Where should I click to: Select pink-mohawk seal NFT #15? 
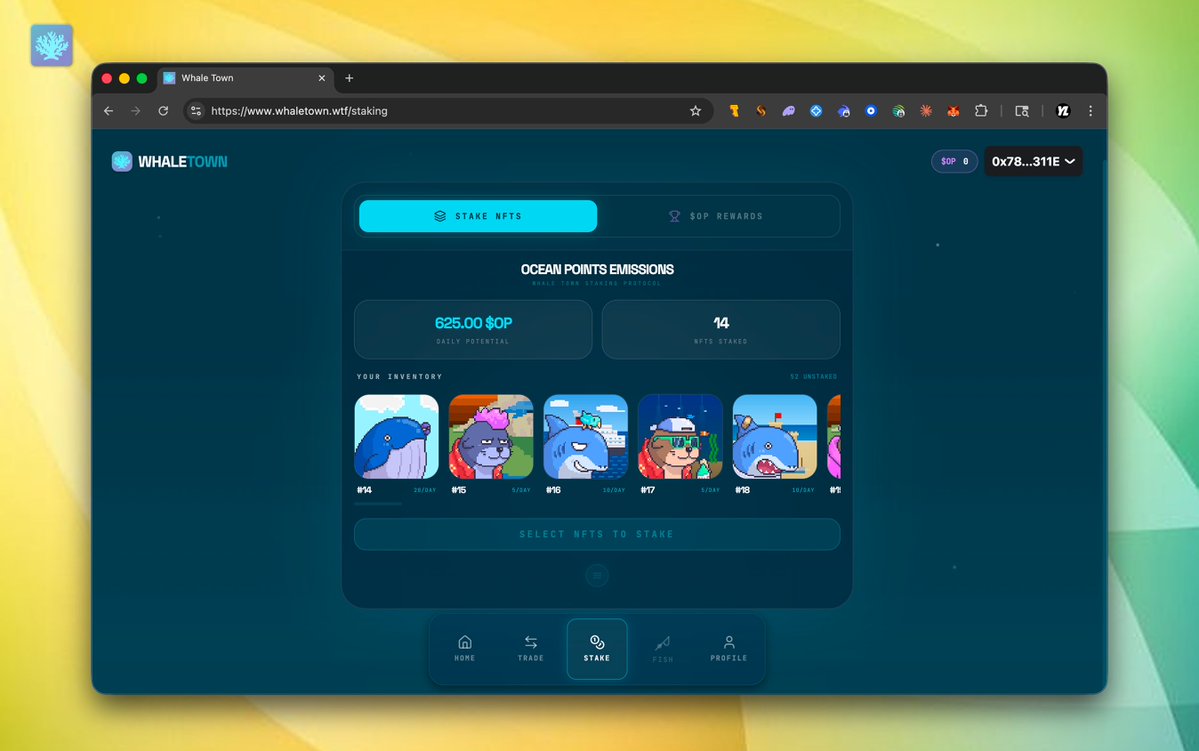click(x=491, y=437)
